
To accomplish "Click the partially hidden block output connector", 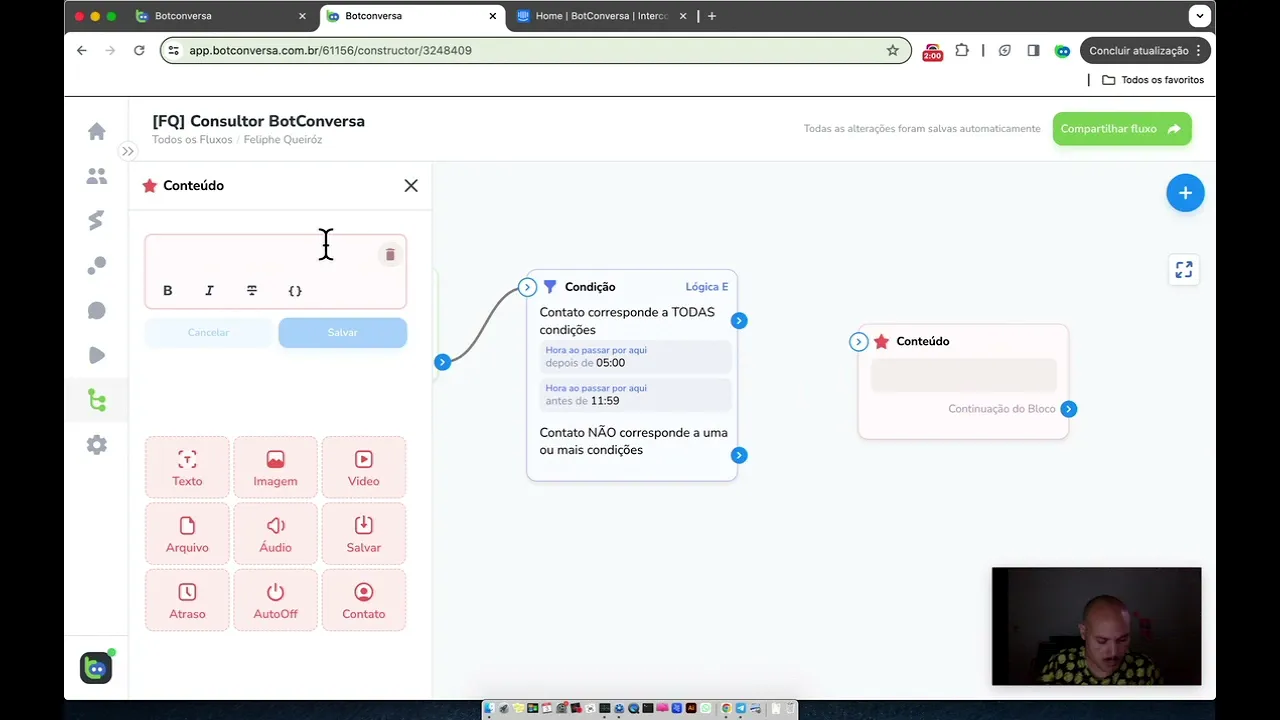I will (x=442, y=362).
